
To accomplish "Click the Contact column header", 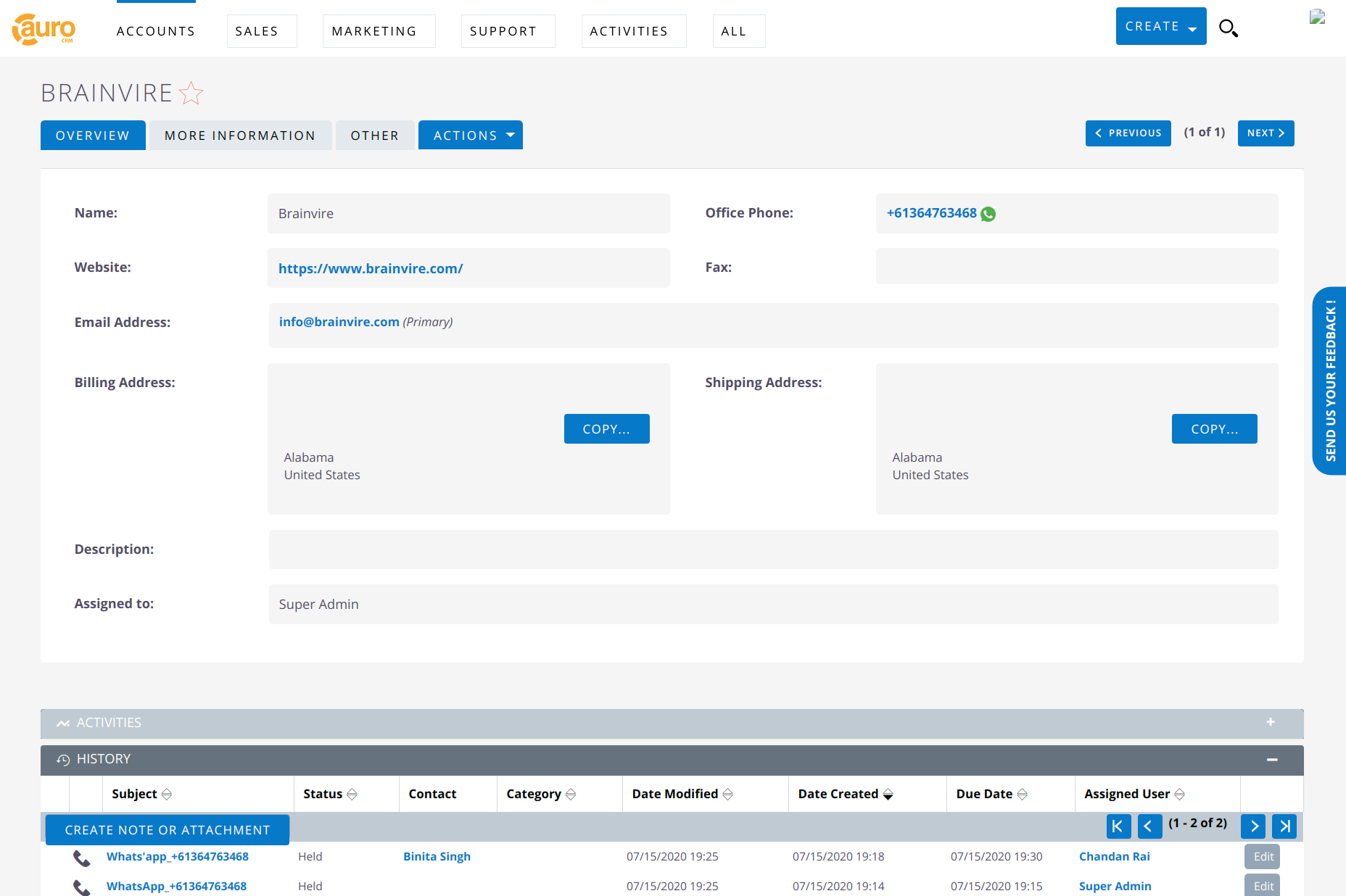I will (x=432, y=794).
